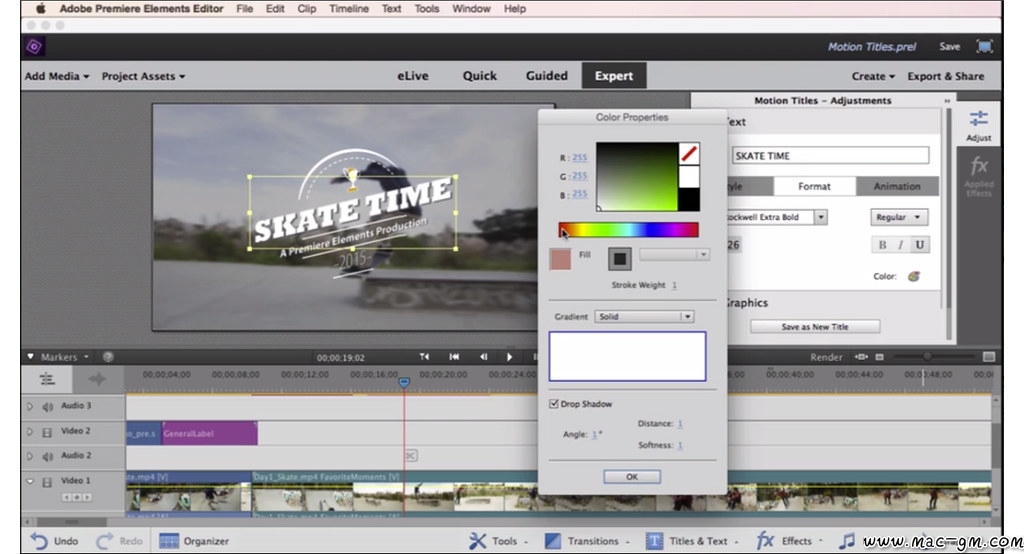Click the drop shadow Distance value

pos(680,423)
